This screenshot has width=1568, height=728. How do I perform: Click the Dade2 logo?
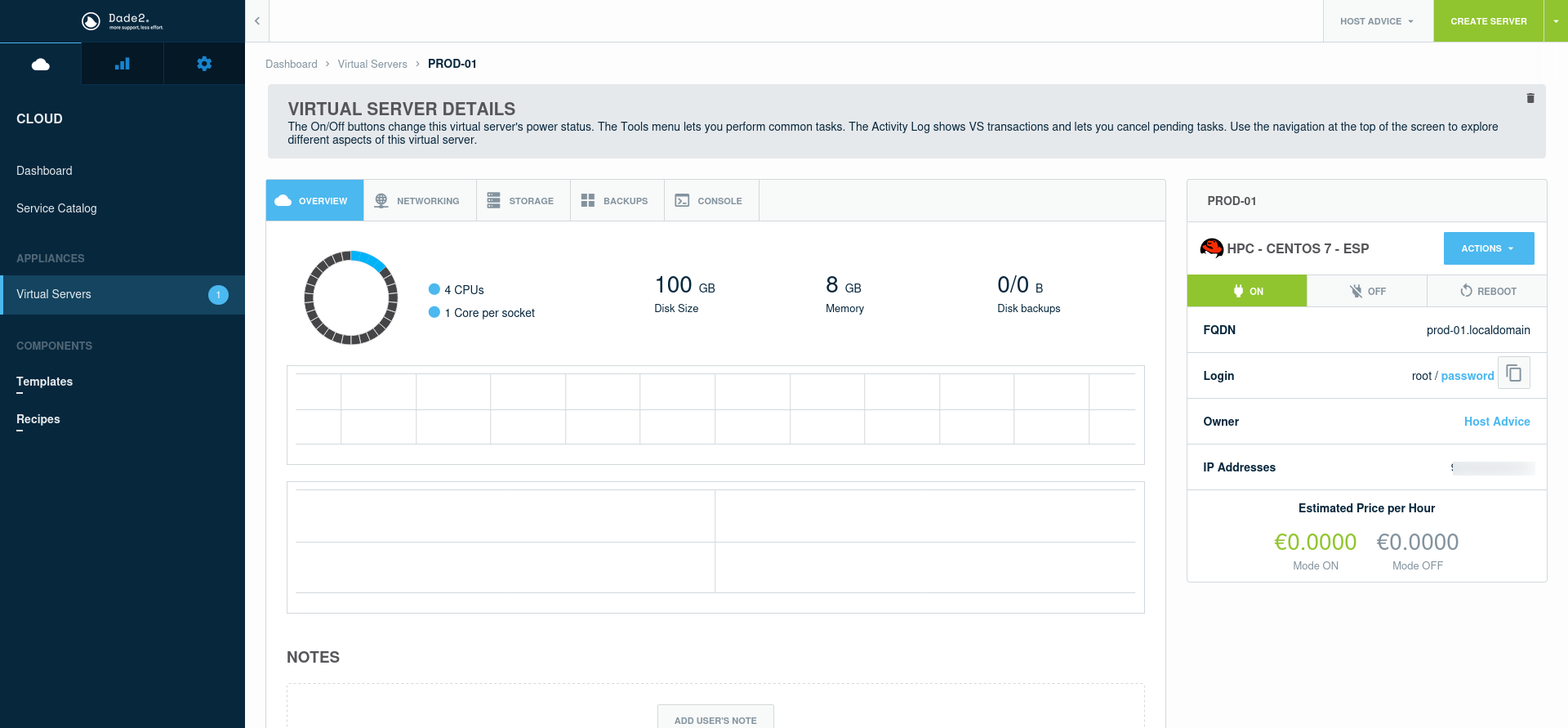coord(122,21)
